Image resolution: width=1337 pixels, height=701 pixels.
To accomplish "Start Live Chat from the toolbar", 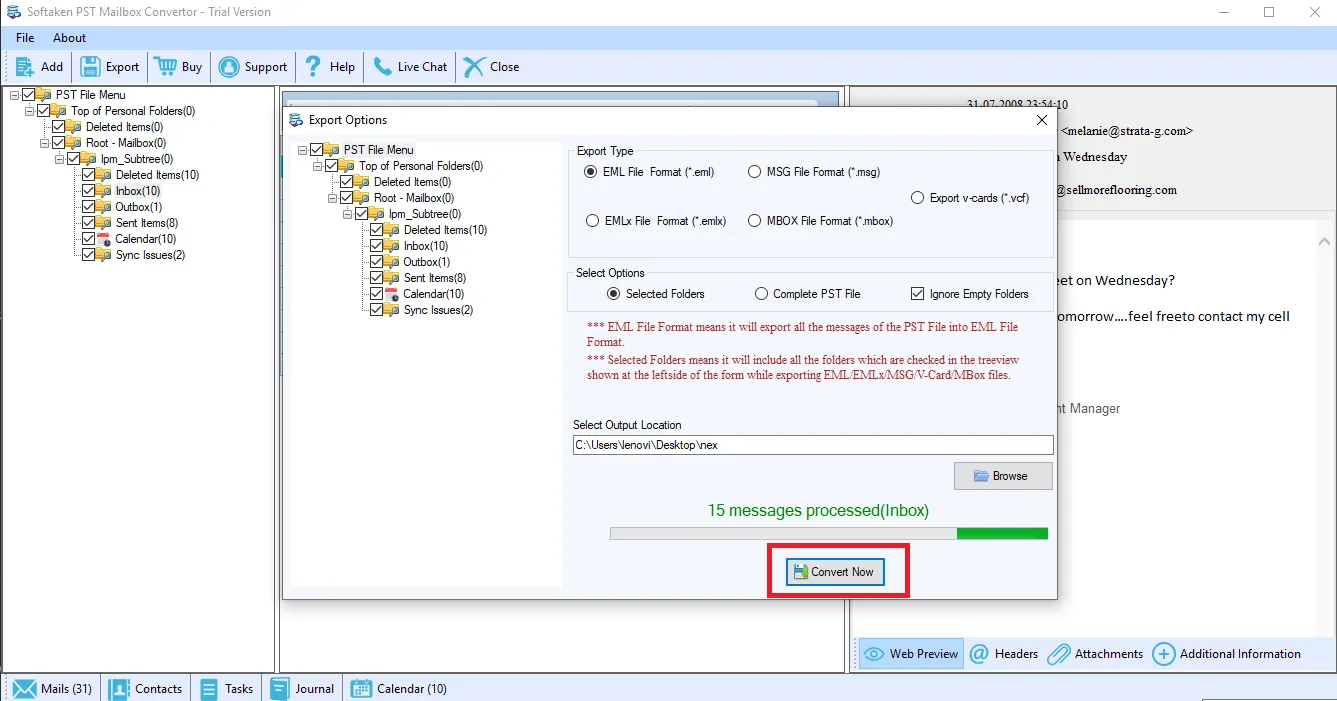I will (x=410, y=67).
